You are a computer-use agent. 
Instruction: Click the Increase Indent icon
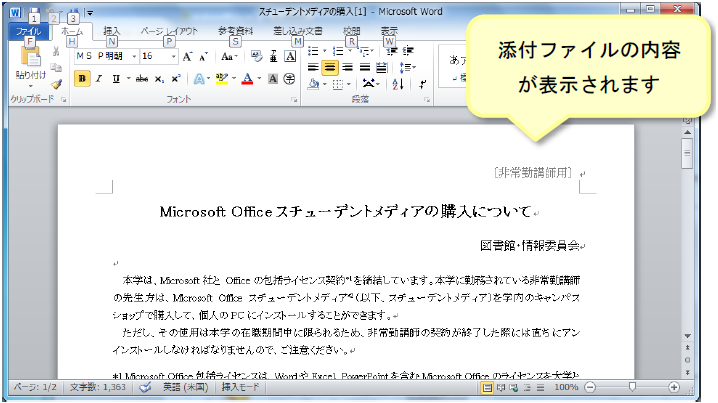pyautogui.click(x=408, y=51)
